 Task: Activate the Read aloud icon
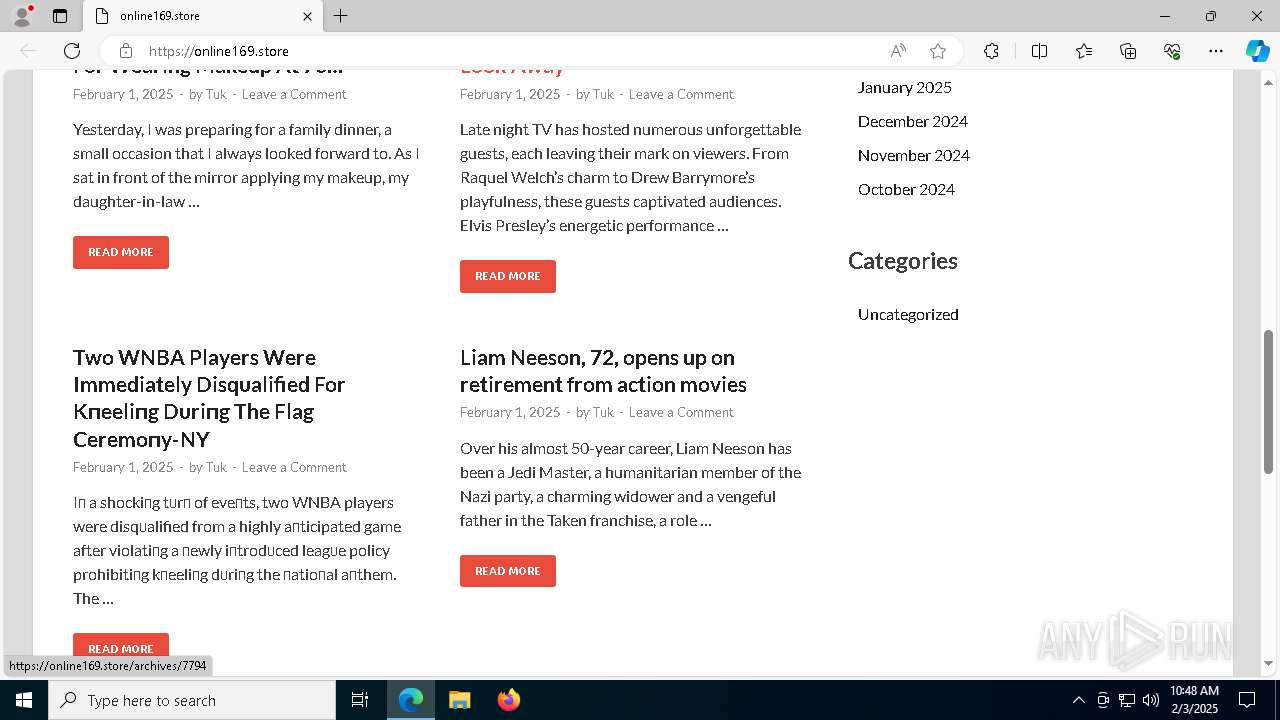tap(898, 51)
